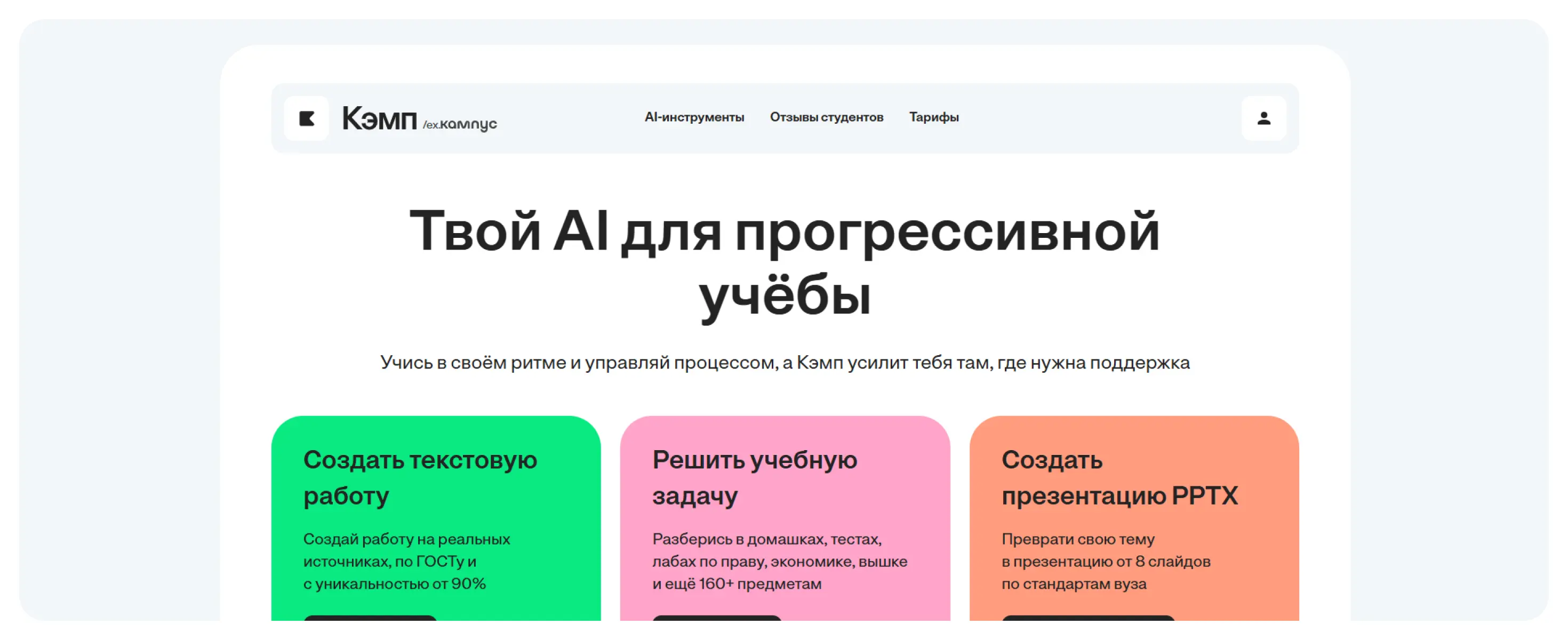This screenshot has height=640, width=1568.
Task: Click the black K logo icon
Action: (x=306, y=118)
